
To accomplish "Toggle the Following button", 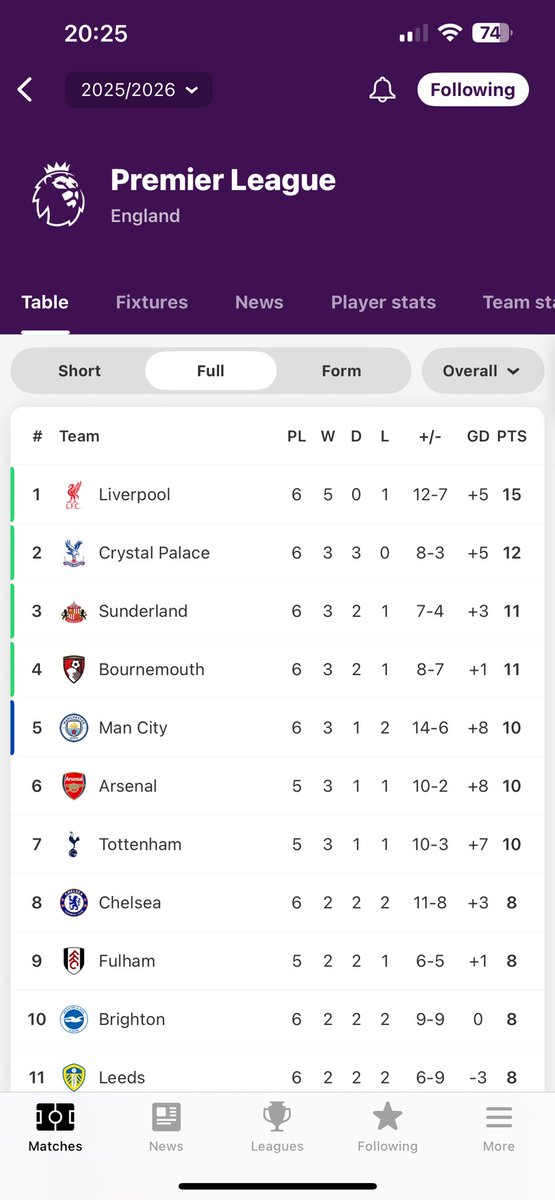I will [473, 89].
